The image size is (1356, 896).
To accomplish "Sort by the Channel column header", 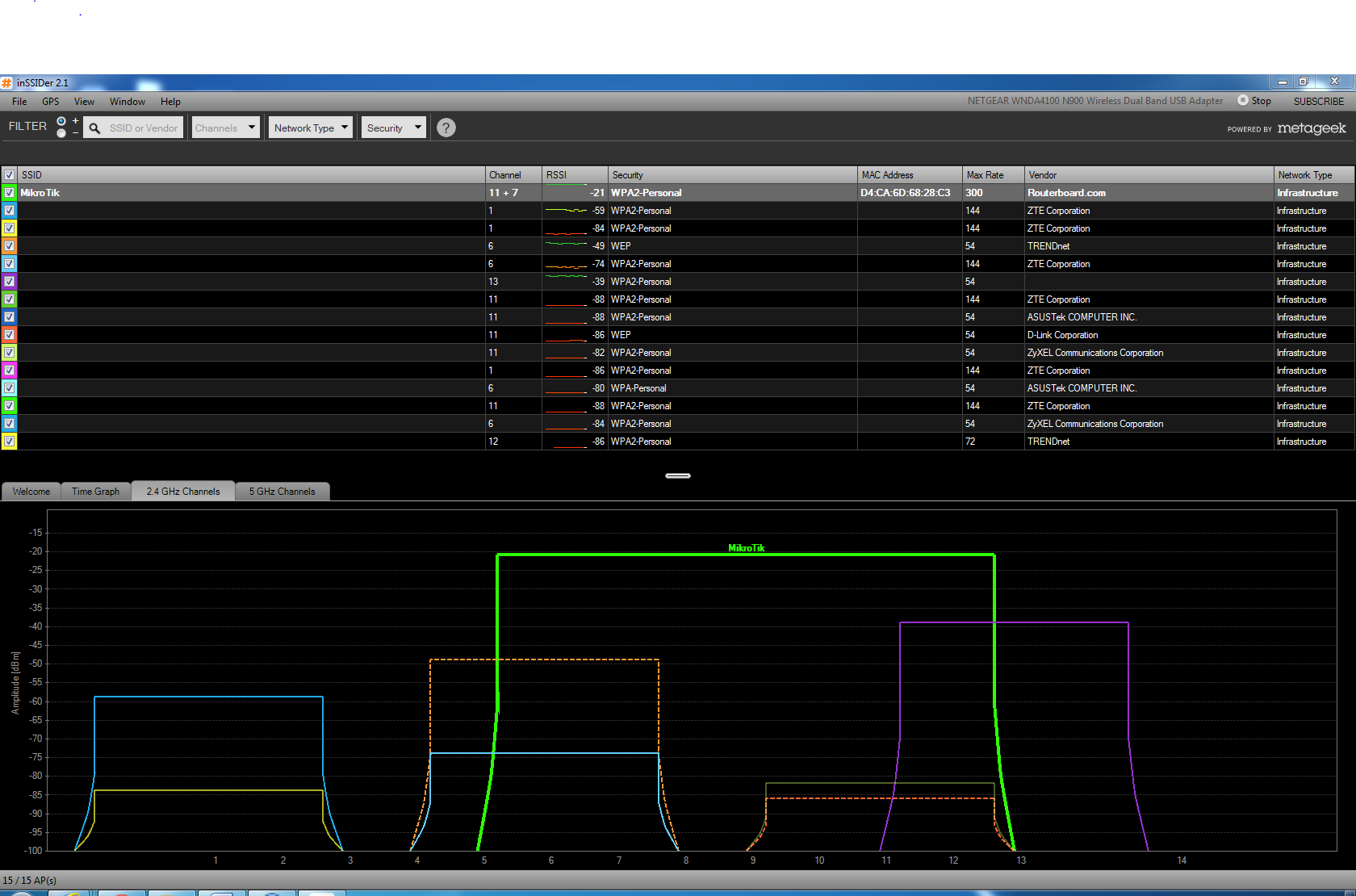I will [513, 174].
